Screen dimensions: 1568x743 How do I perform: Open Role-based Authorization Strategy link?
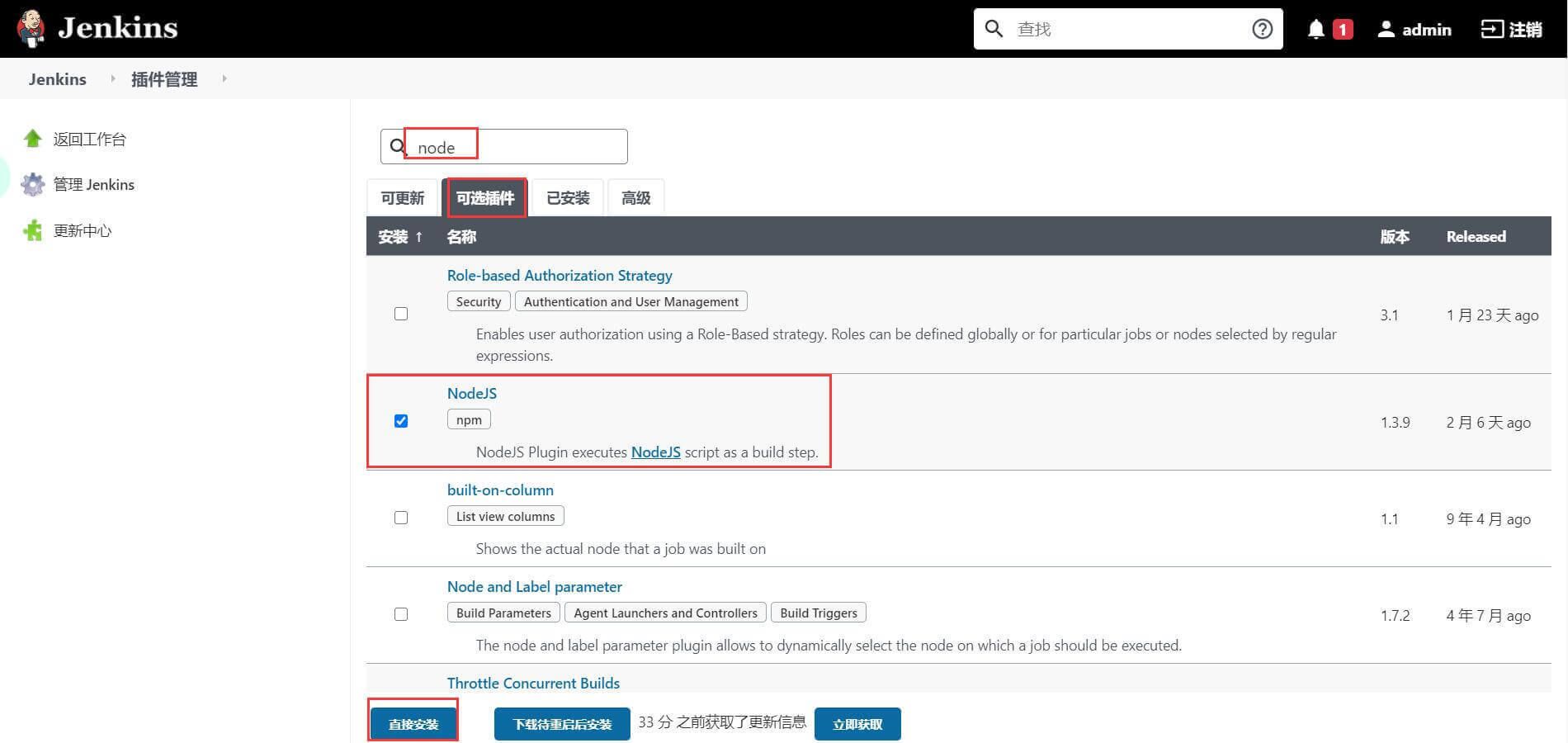pyautogui.click(x=560, y=275)
